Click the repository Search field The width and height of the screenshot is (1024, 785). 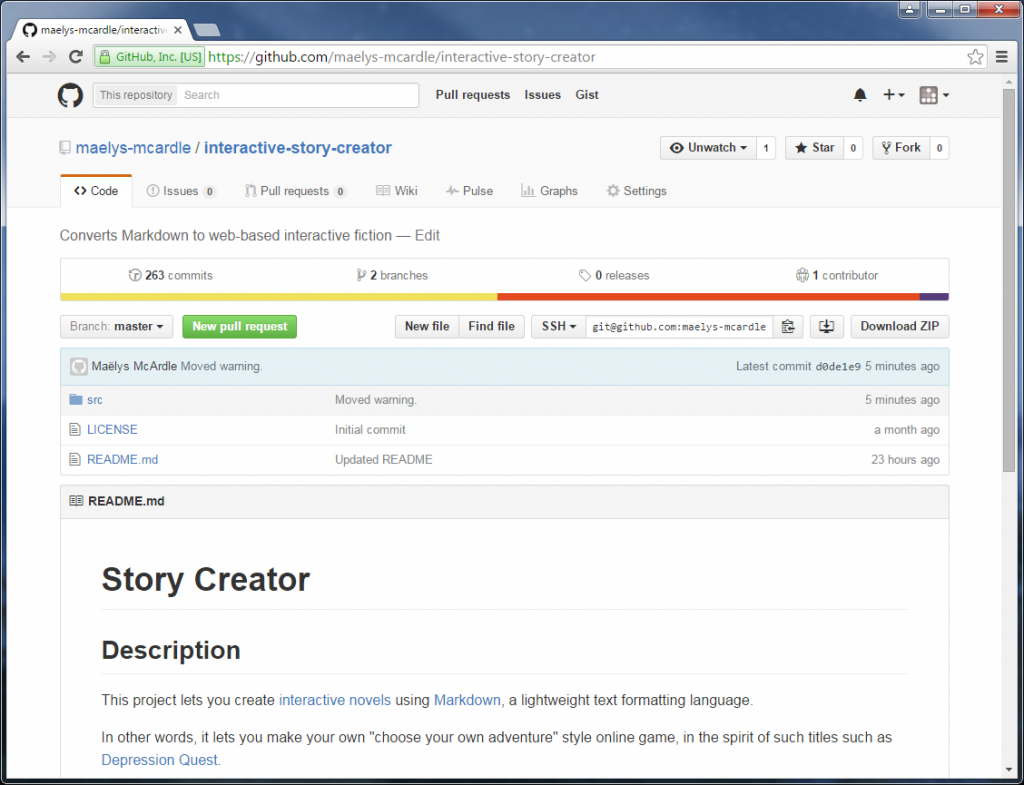(298, 95)
